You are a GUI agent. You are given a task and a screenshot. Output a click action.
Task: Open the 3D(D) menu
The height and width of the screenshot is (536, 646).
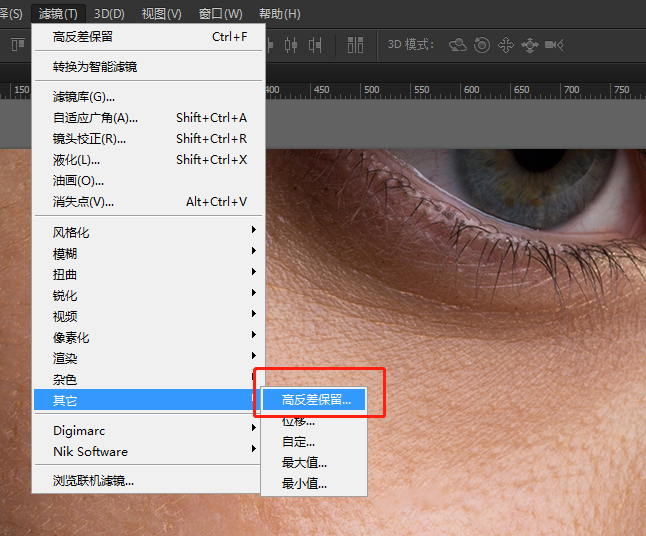(109, 14)
